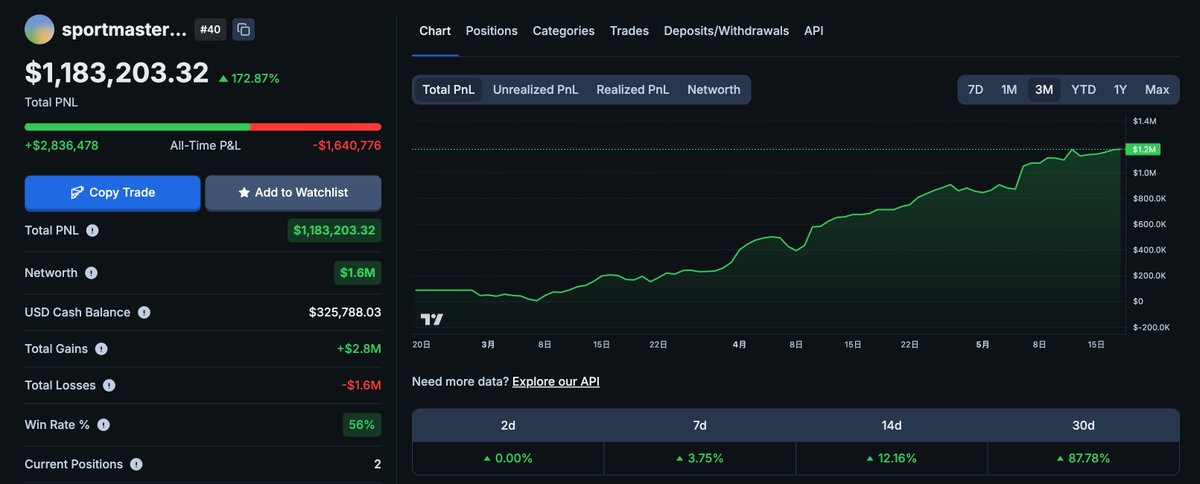The height and width of the screenshot is (484, 1200).
Task: Click the 2d 0.00% value
Action: (508, 458)
